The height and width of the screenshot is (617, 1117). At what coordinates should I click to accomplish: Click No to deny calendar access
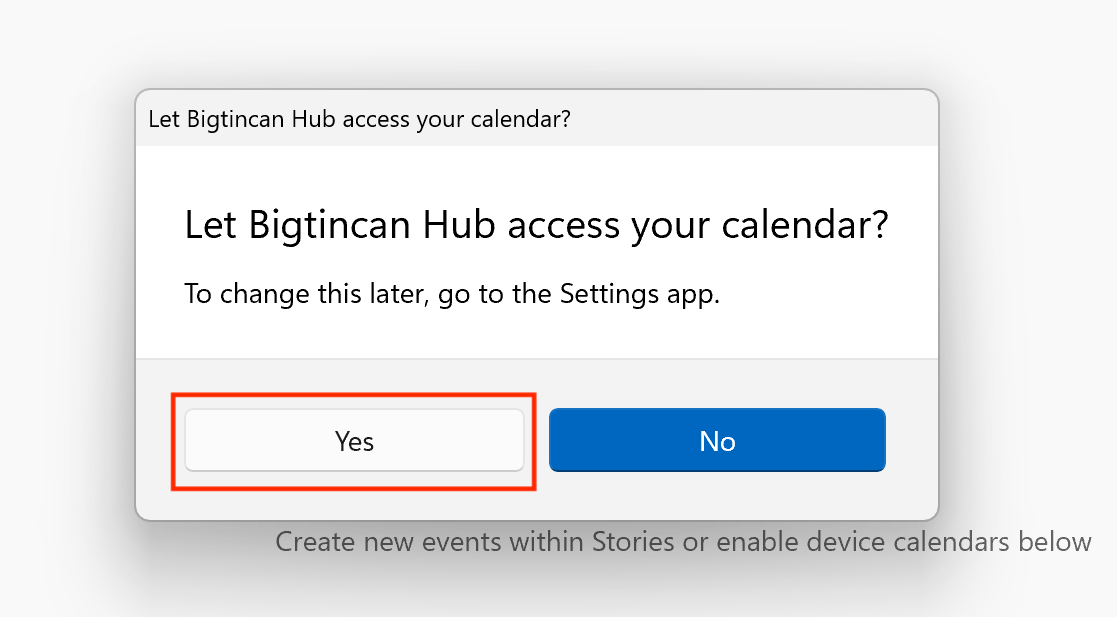[717, 440]
